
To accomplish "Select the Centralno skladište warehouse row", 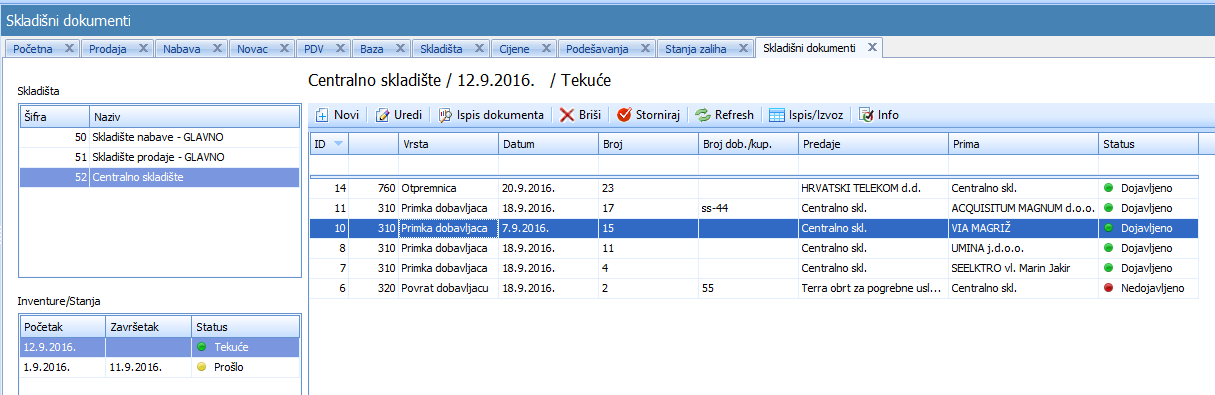I will click(x=160, y=177).
